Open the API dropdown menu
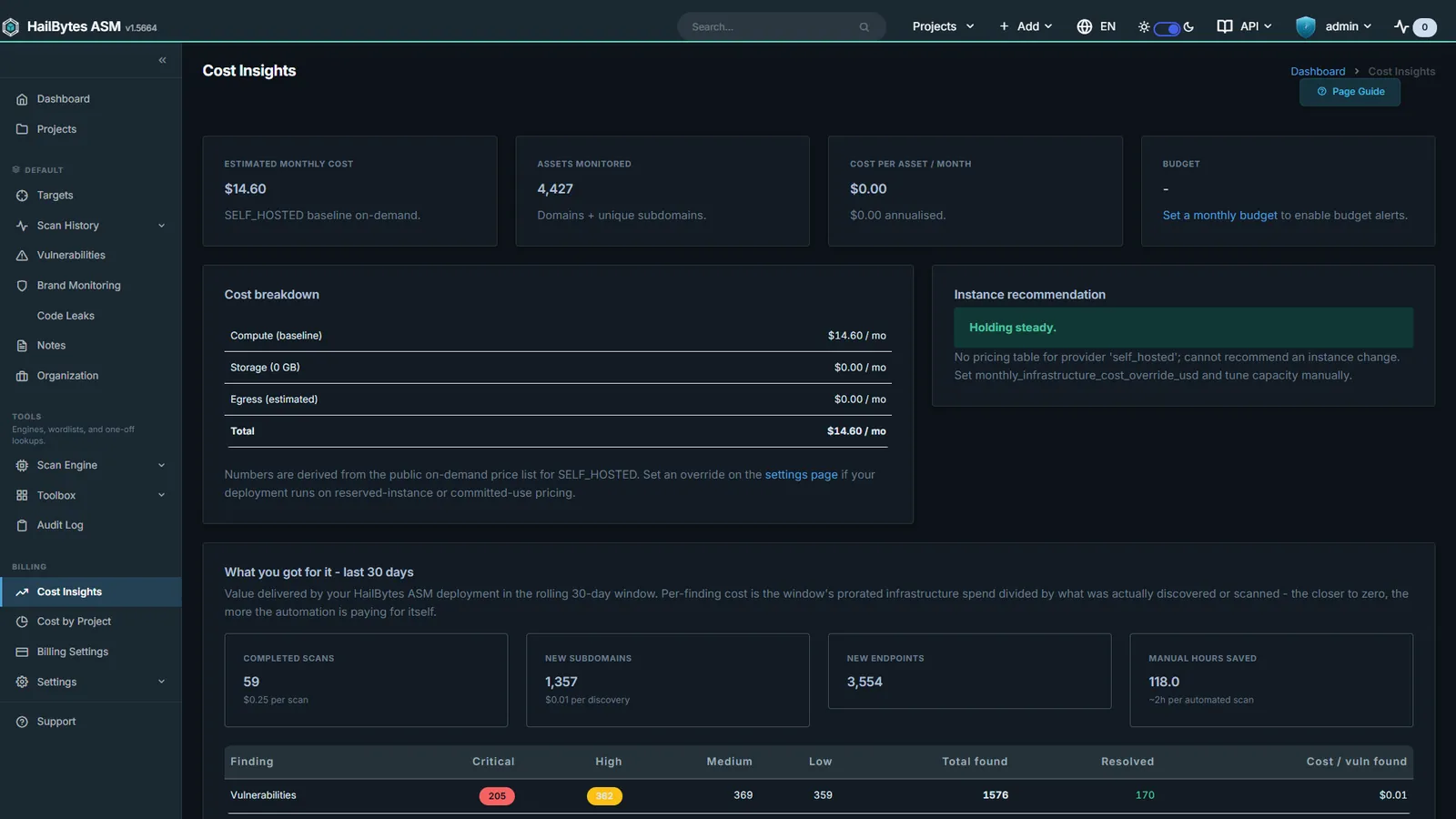The width and height of the screenshot is (1456, 819). [x=1256, y=26]
